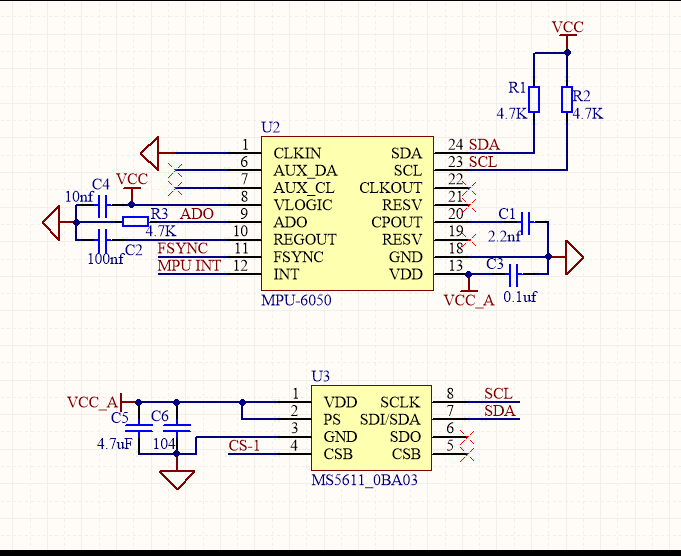
Task: Select the C2 100nf capacitor
Action: tap(103, 239)
